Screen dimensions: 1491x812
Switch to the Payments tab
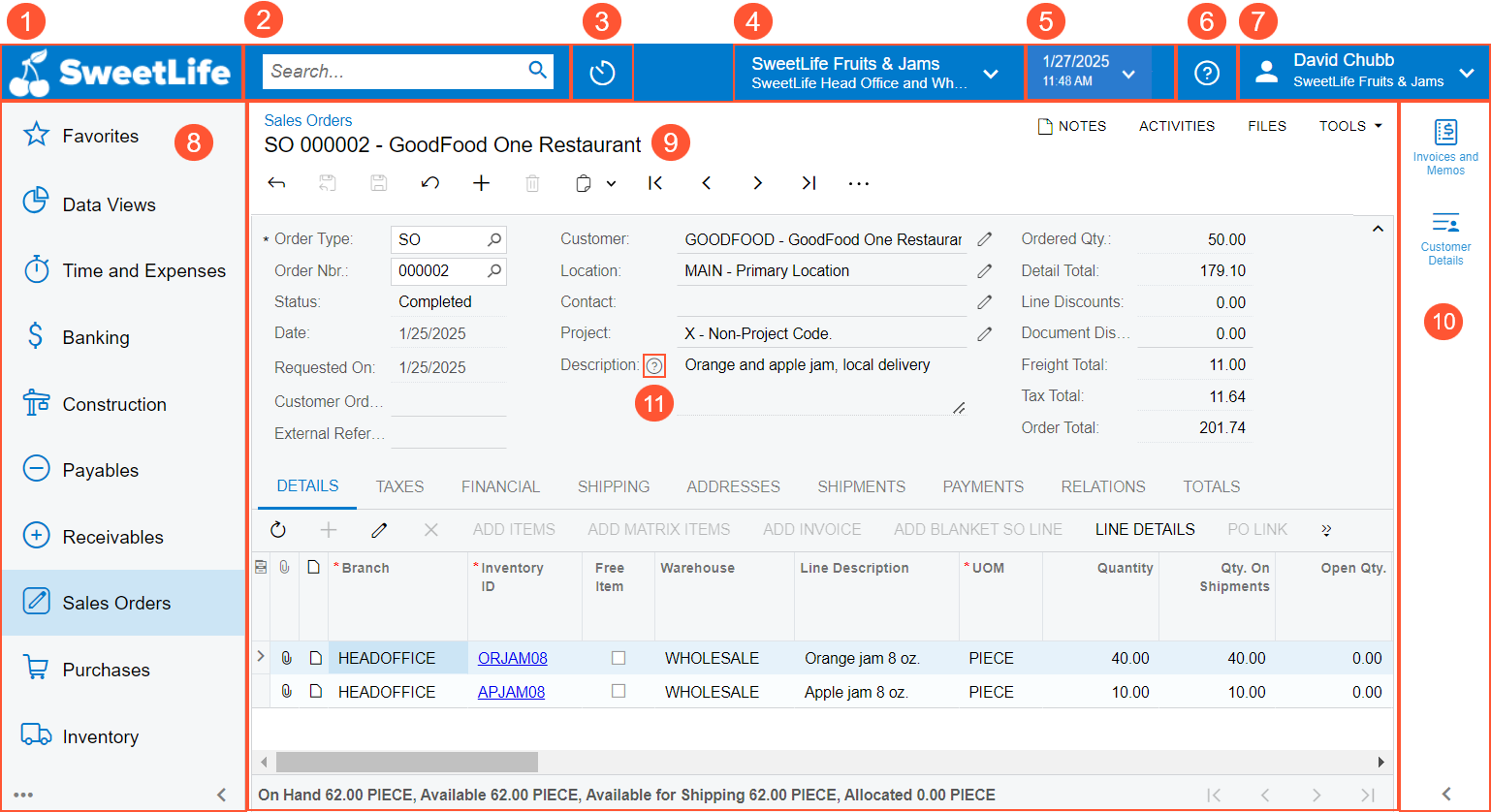983,486
